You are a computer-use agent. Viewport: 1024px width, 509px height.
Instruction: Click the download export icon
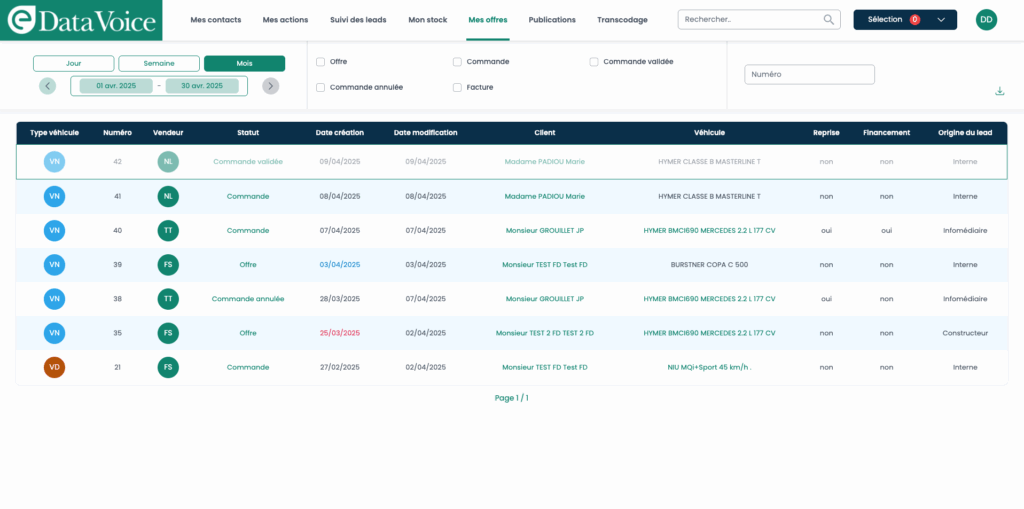pyautogui.click(x=999, y=91)
